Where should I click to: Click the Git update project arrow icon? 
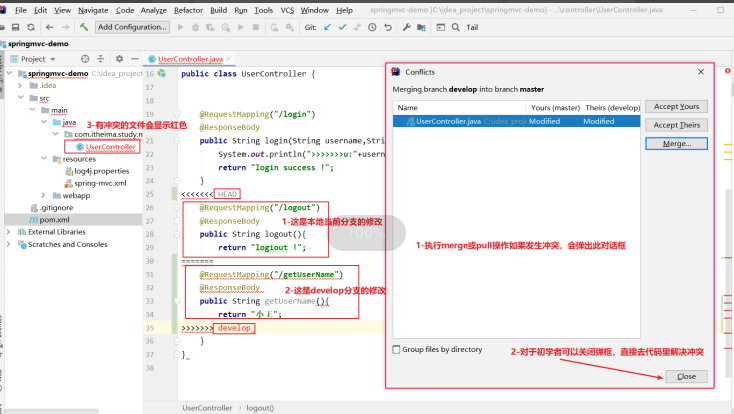[326, 27]
